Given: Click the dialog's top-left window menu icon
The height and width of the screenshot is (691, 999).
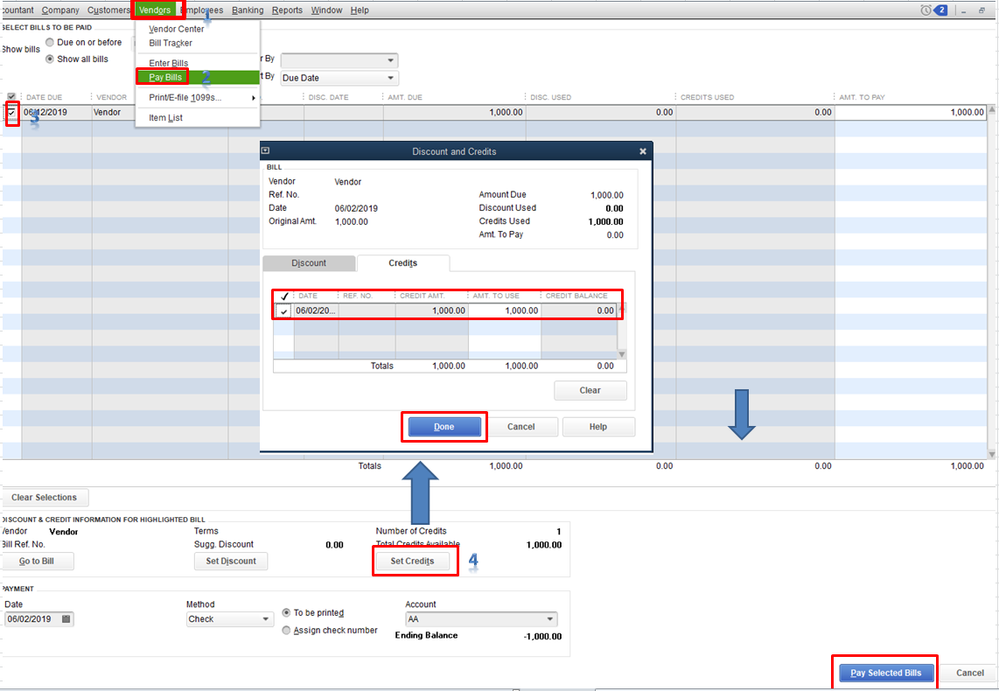Looking at the screenshot, I should coord(265,151).
